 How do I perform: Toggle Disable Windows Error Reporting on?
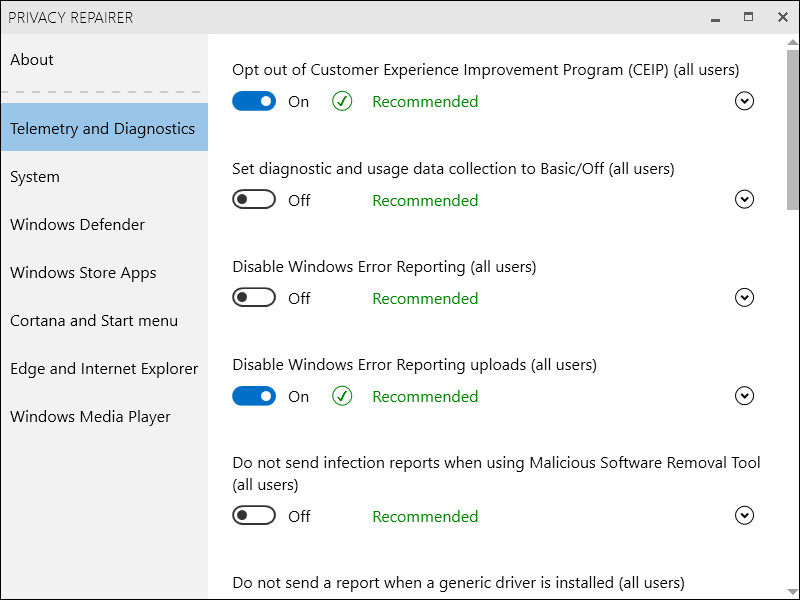coord(254,298)
